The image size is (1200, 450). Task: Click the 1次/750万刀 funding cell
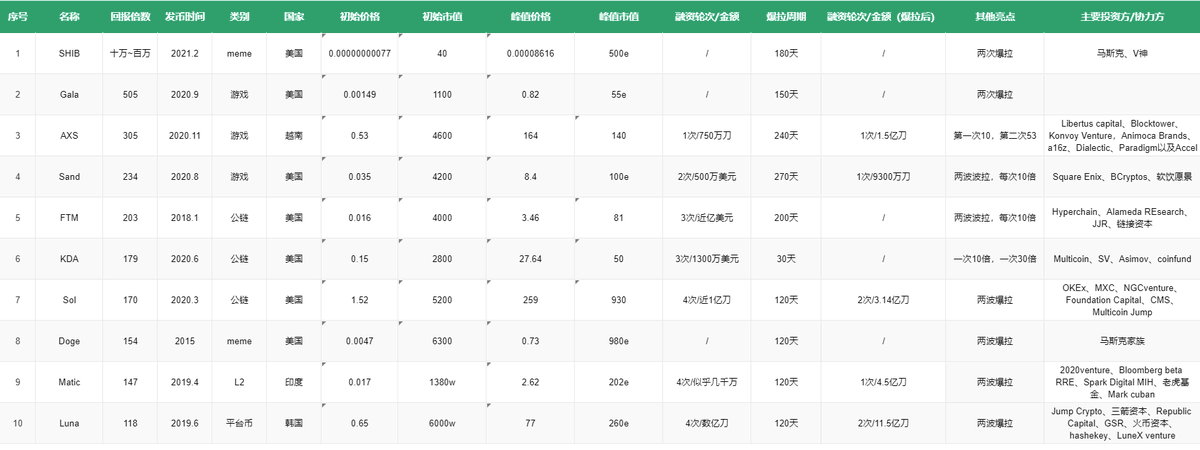pos(707,135)
